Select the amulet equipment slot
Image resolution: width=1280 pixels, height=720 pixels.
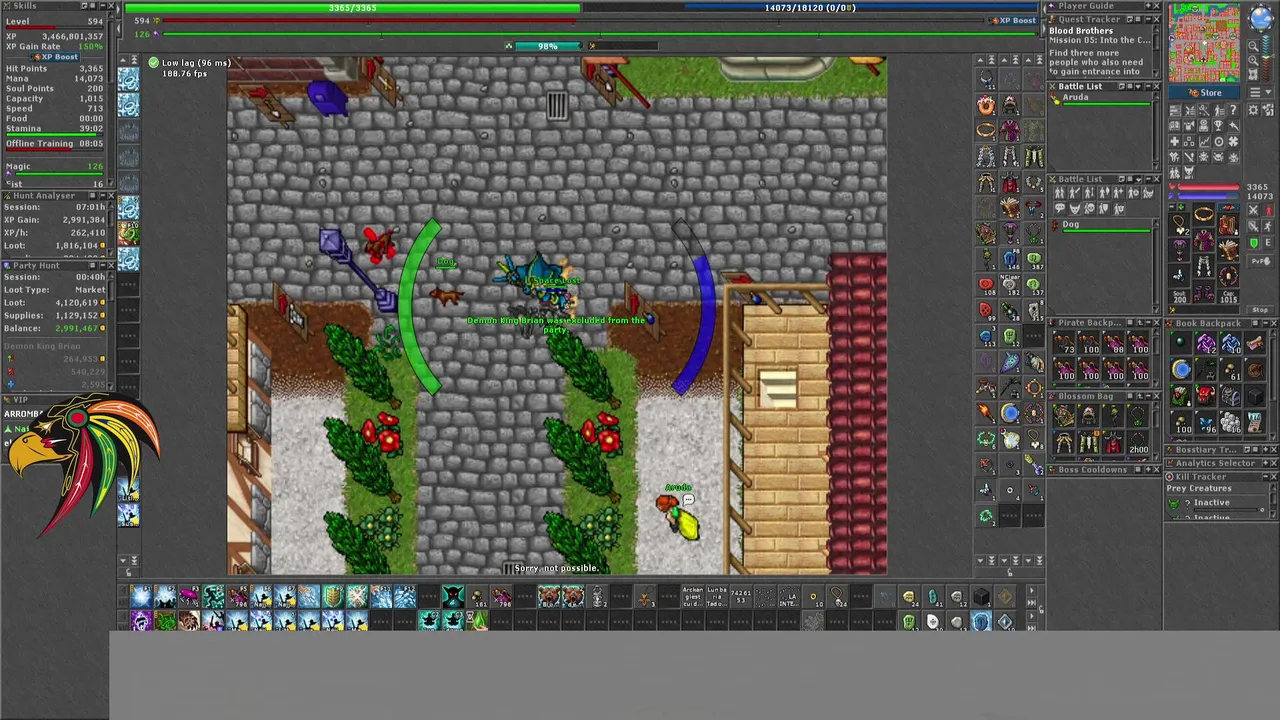pos(1179,225)
